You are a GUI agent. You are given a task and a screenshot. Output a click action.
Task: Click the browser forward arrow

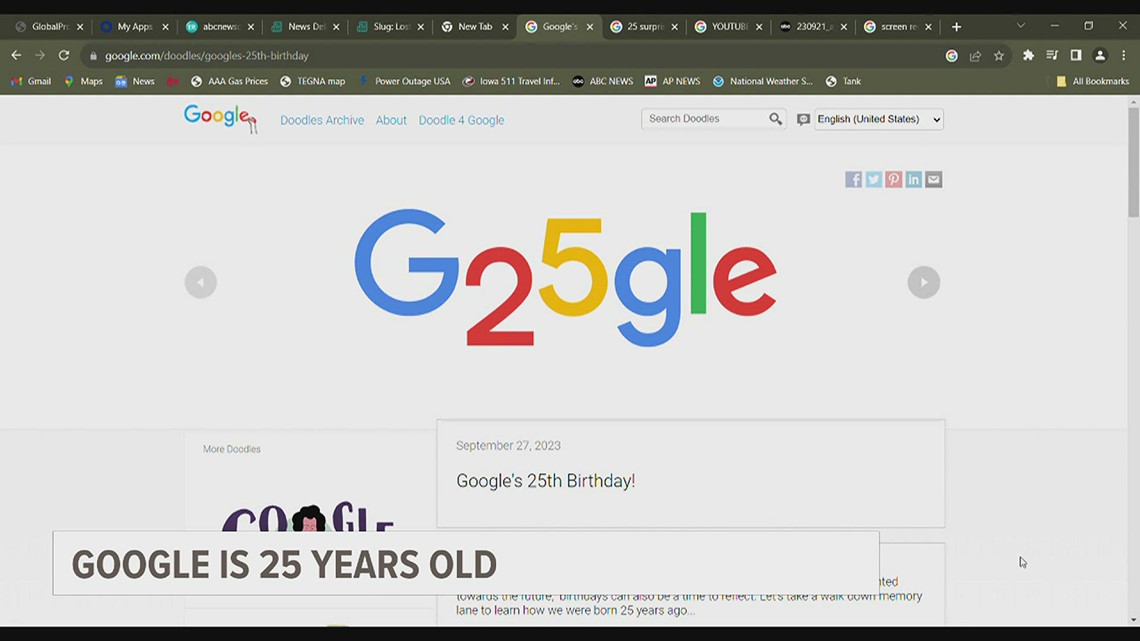click(x=40, y=55)
